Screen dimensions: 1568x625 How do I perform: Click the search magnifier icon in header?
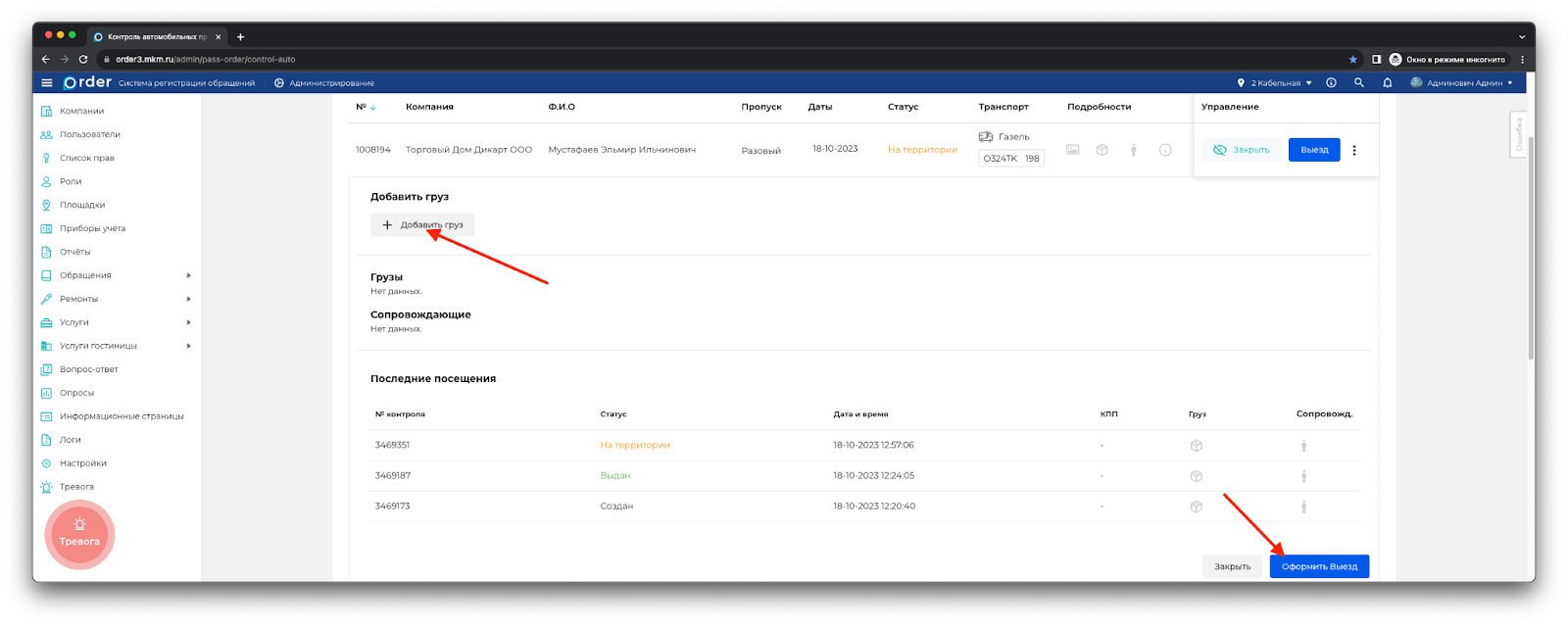coord(1358,83)
